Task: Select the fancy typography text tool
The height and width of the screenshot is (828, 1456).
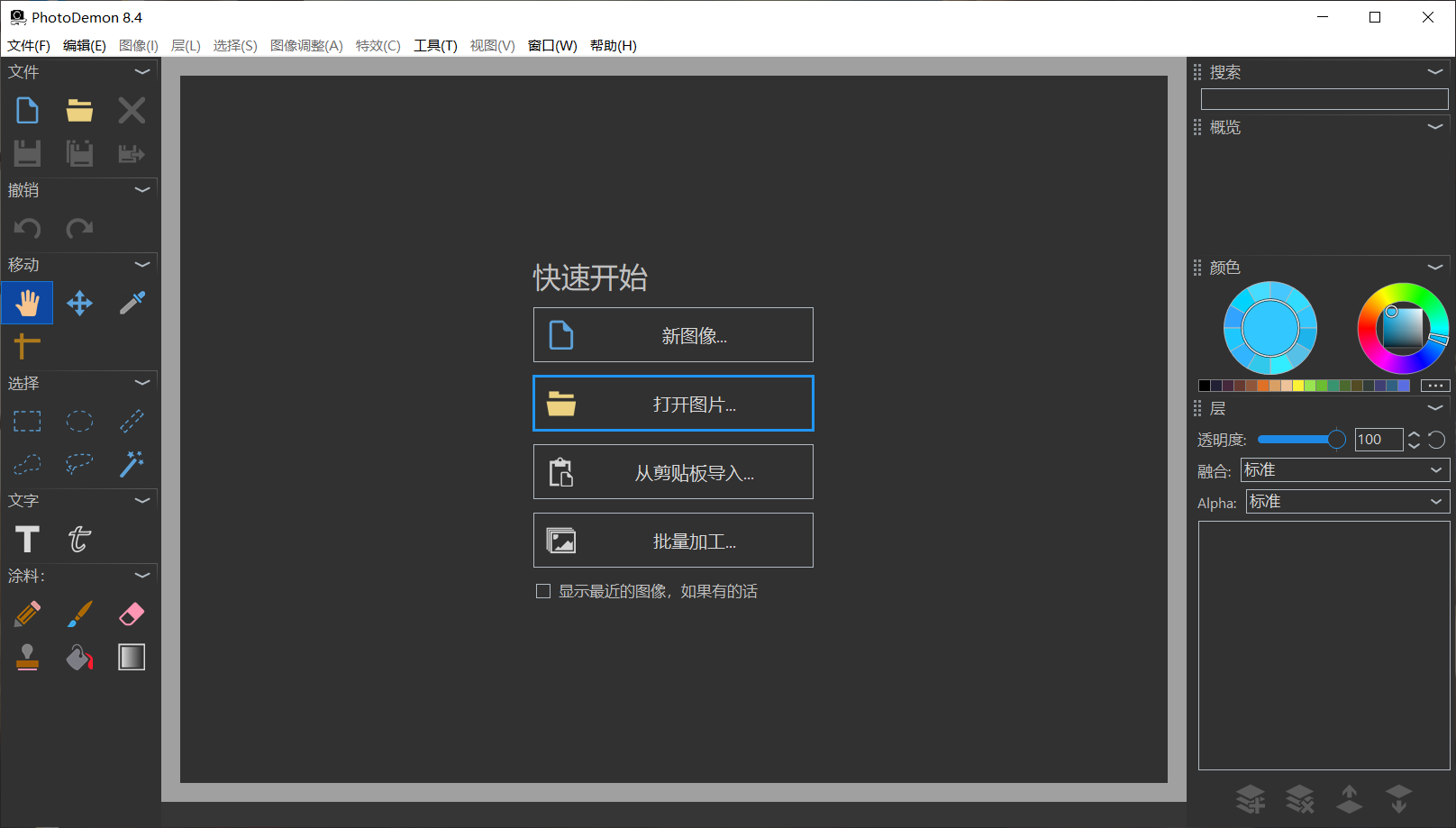Action: tap(79, 539)
